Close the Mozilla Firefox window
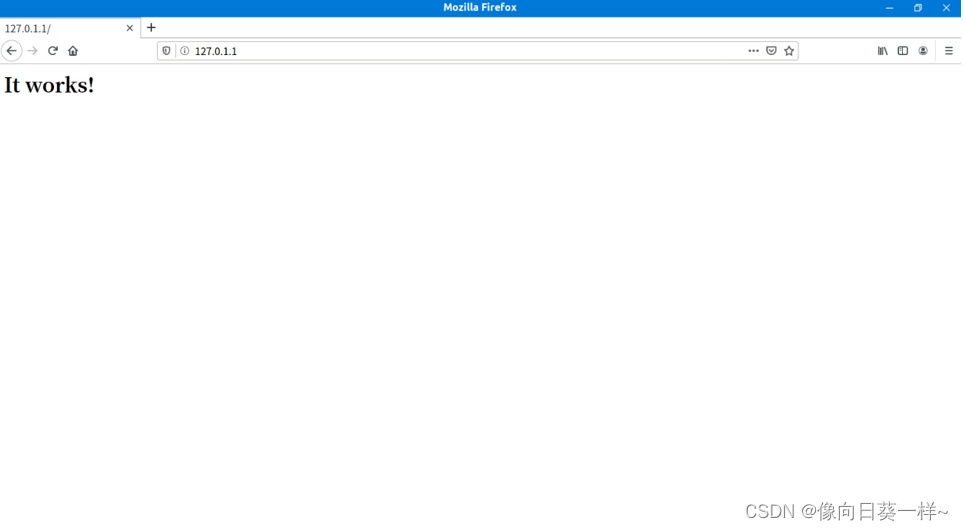Screen dimensions: 963x531 coord(946,8)
